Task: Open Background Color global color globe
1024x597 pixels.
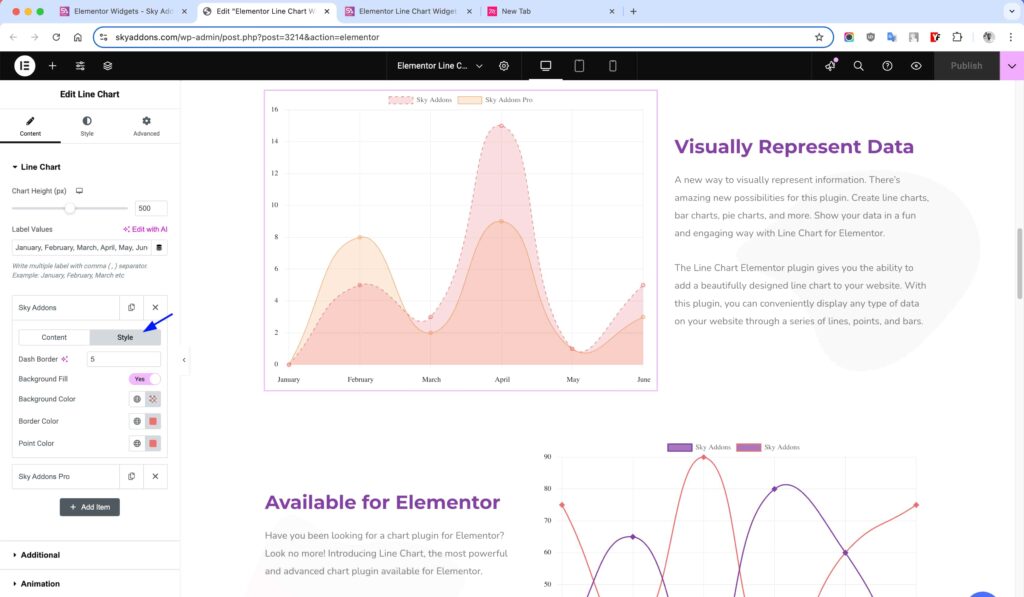Action: click(x=137, y=399)
